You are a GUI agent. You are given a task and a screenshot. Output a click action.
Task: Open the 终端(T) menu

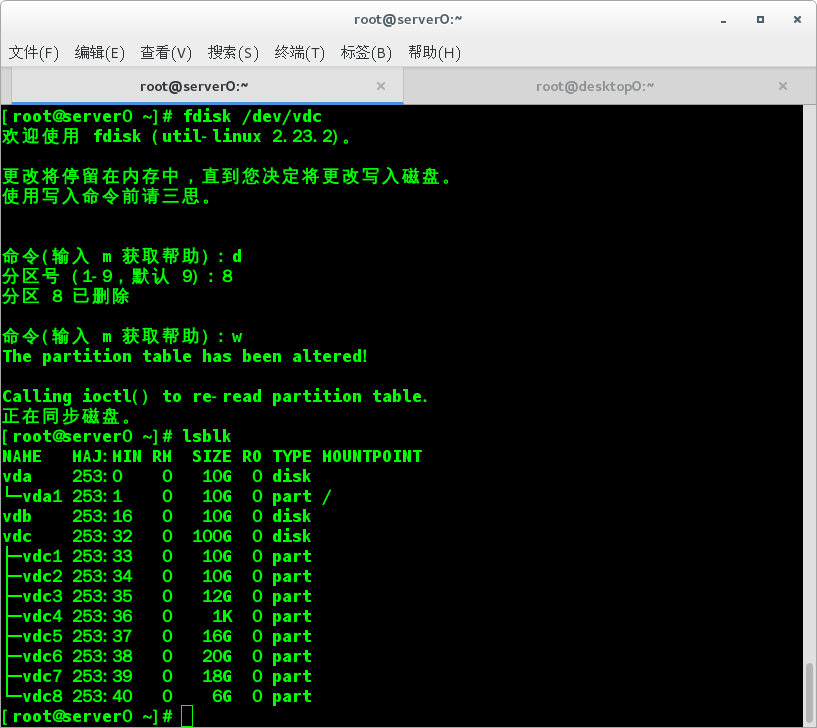point(300,53)
